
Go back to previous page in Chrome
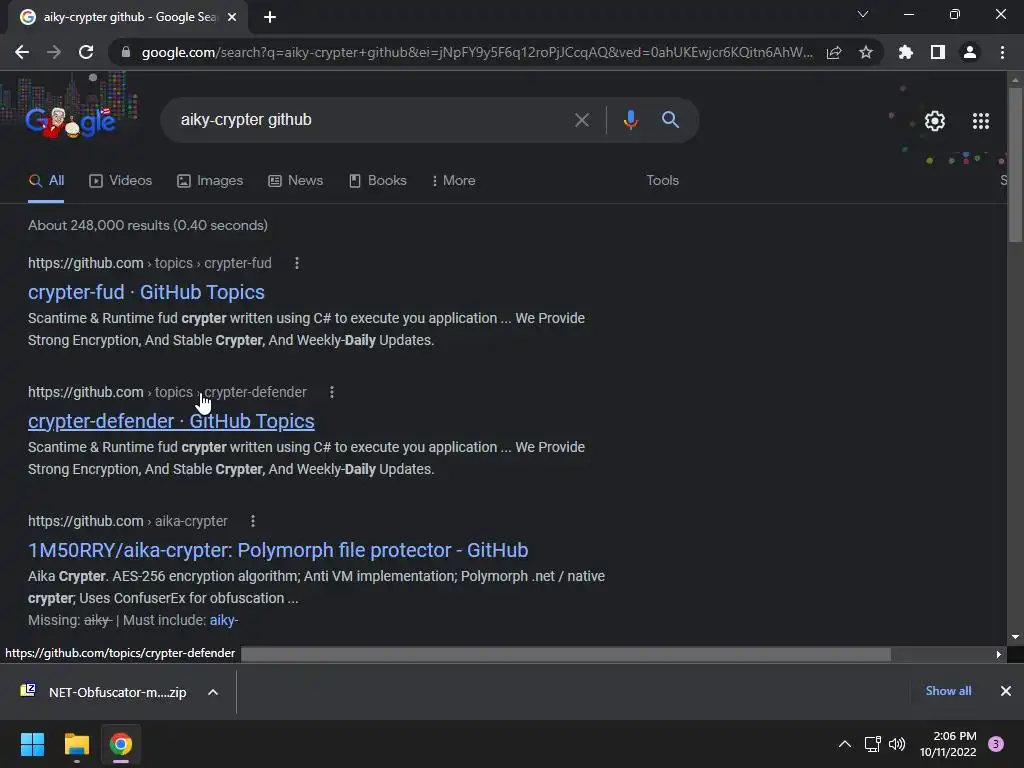22,52
